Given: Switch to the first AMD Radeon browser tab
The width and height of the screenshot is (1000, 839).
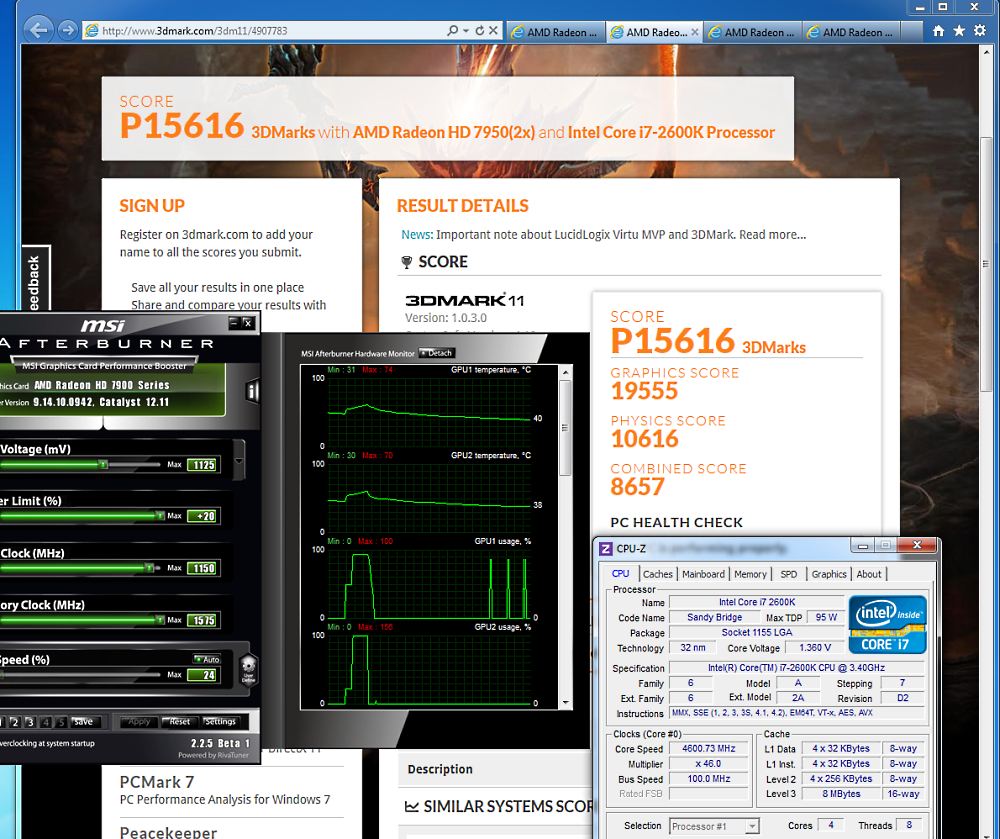Looking at the screenshot, I should pyautogui.click(x=555, y=32).
